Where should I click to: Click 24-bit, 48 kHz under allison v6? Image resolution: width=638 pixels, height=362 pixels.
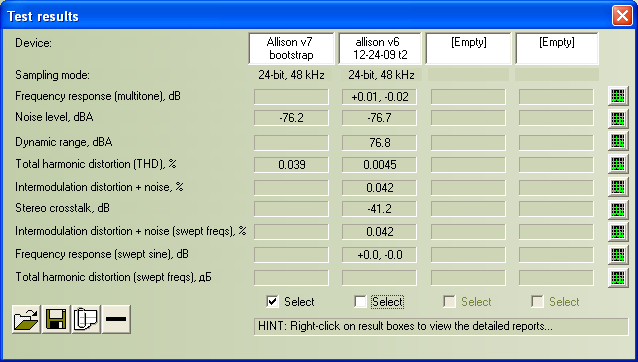(x=381, y=75)
